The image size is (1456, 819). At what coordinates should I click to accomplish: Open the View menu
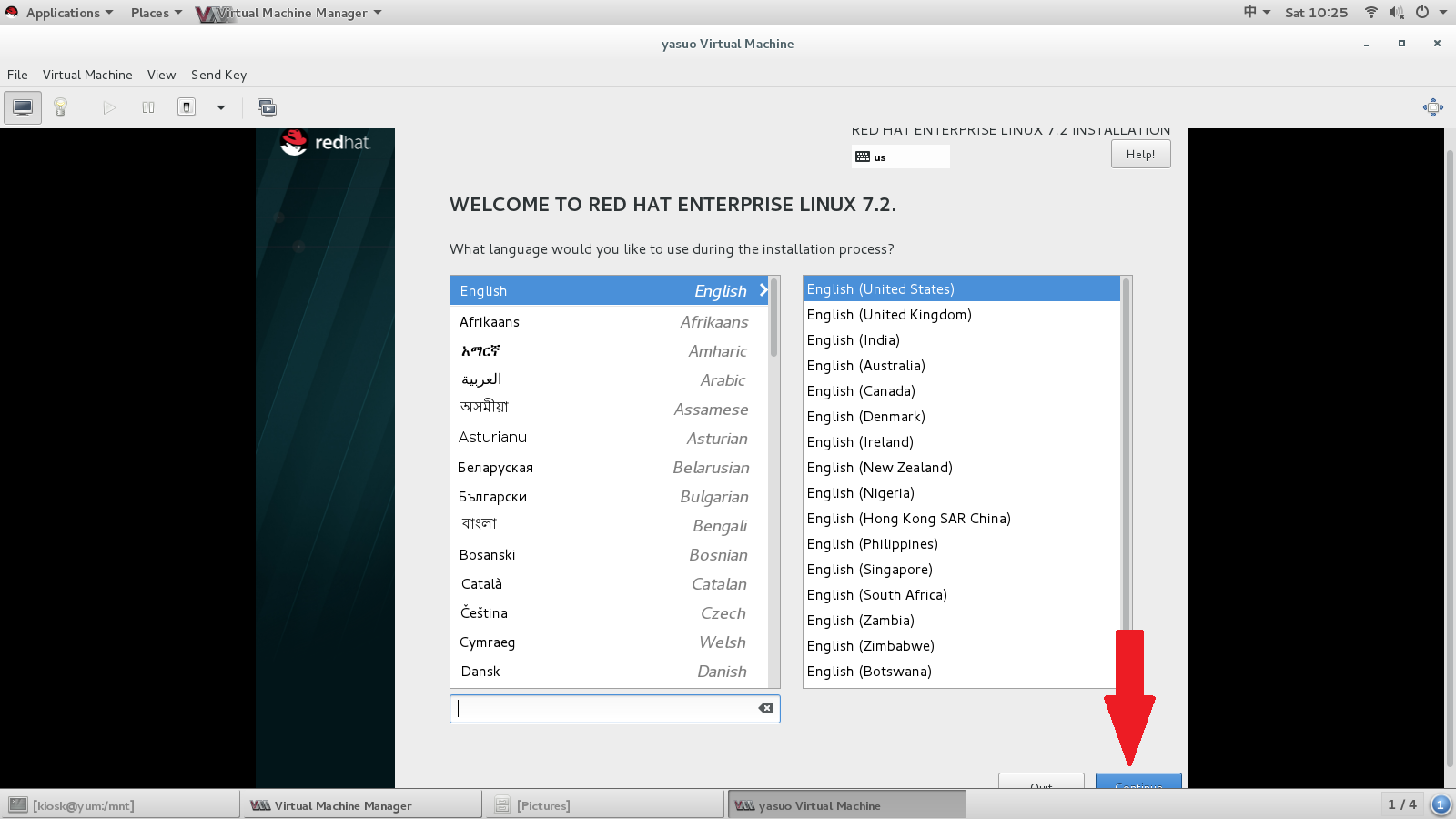pos(161,75)
